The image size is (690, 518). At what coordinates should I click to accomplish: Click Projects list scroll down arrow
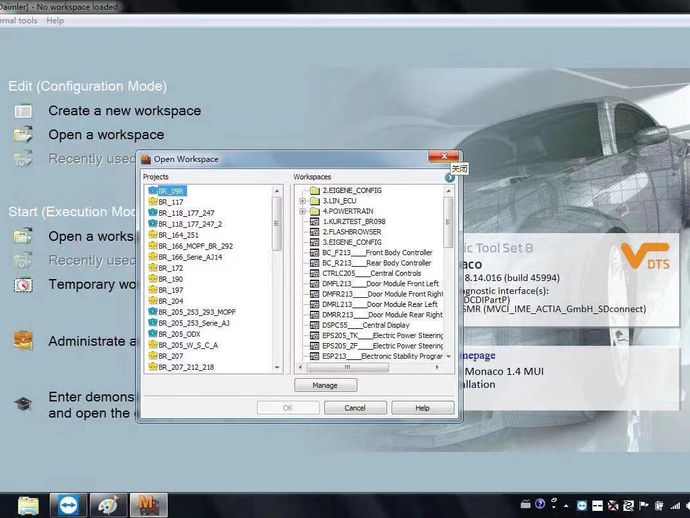(277, 367)
